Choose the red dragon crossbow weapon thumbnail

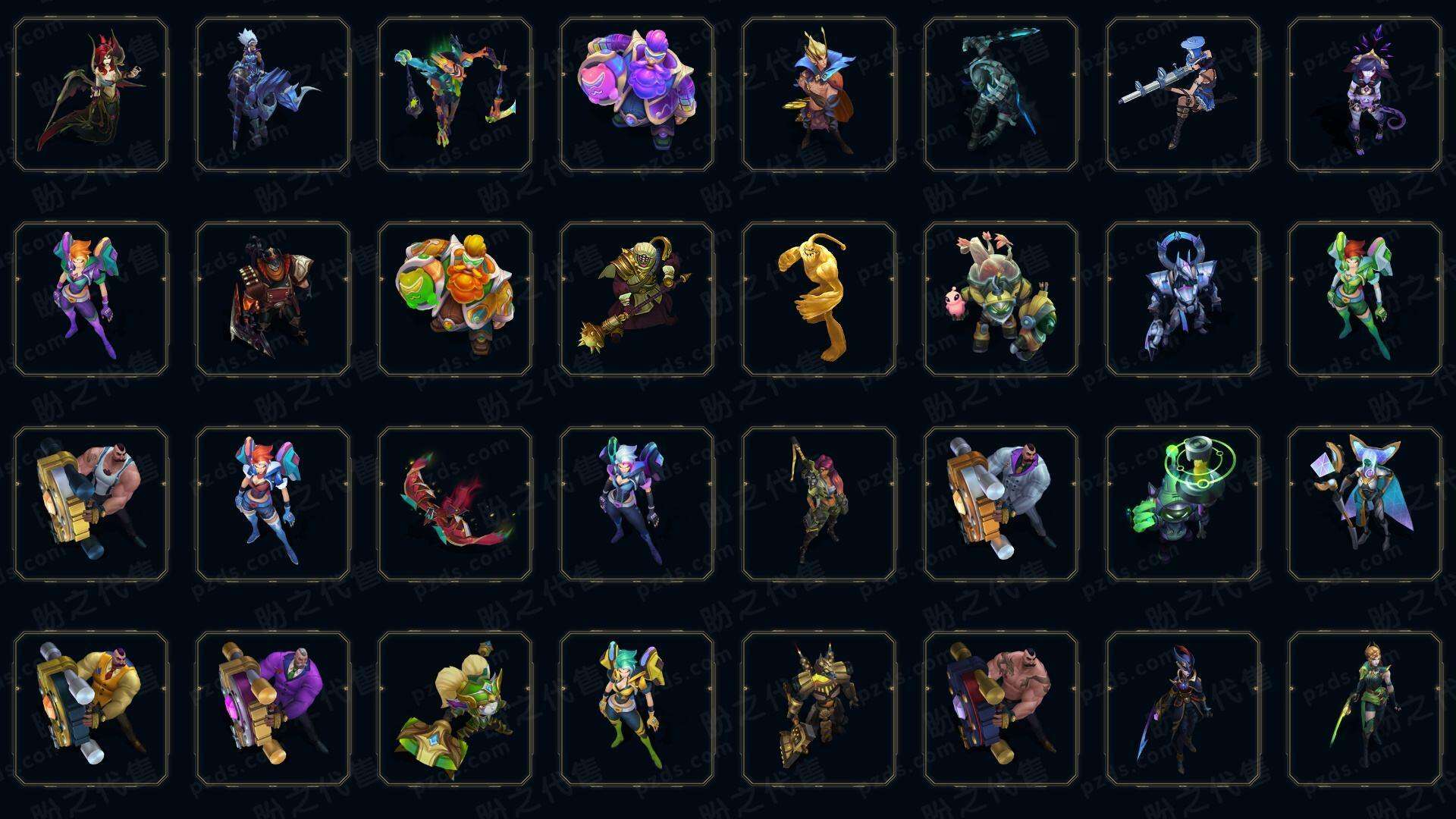pyautogui.click(x=455, y=504)
